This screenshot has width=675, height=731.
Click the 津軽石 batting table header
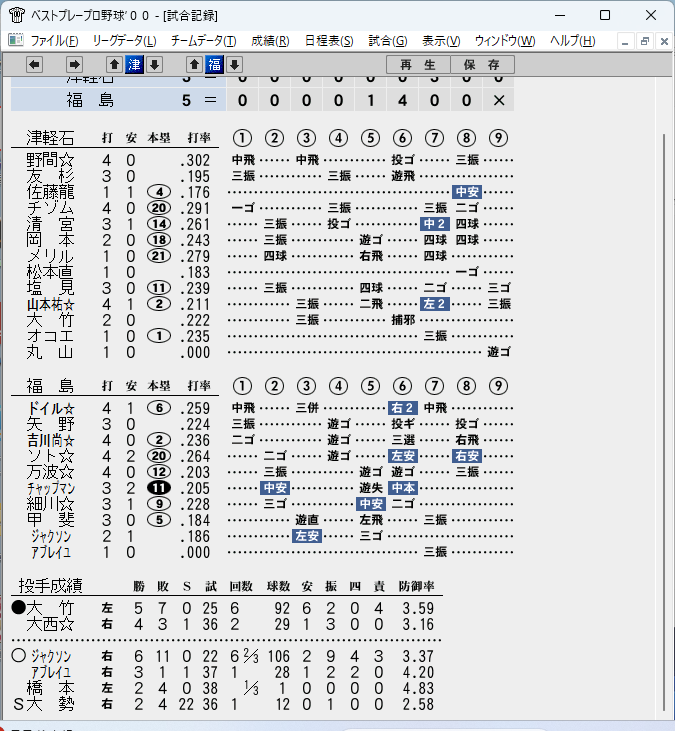click(50, 138)
